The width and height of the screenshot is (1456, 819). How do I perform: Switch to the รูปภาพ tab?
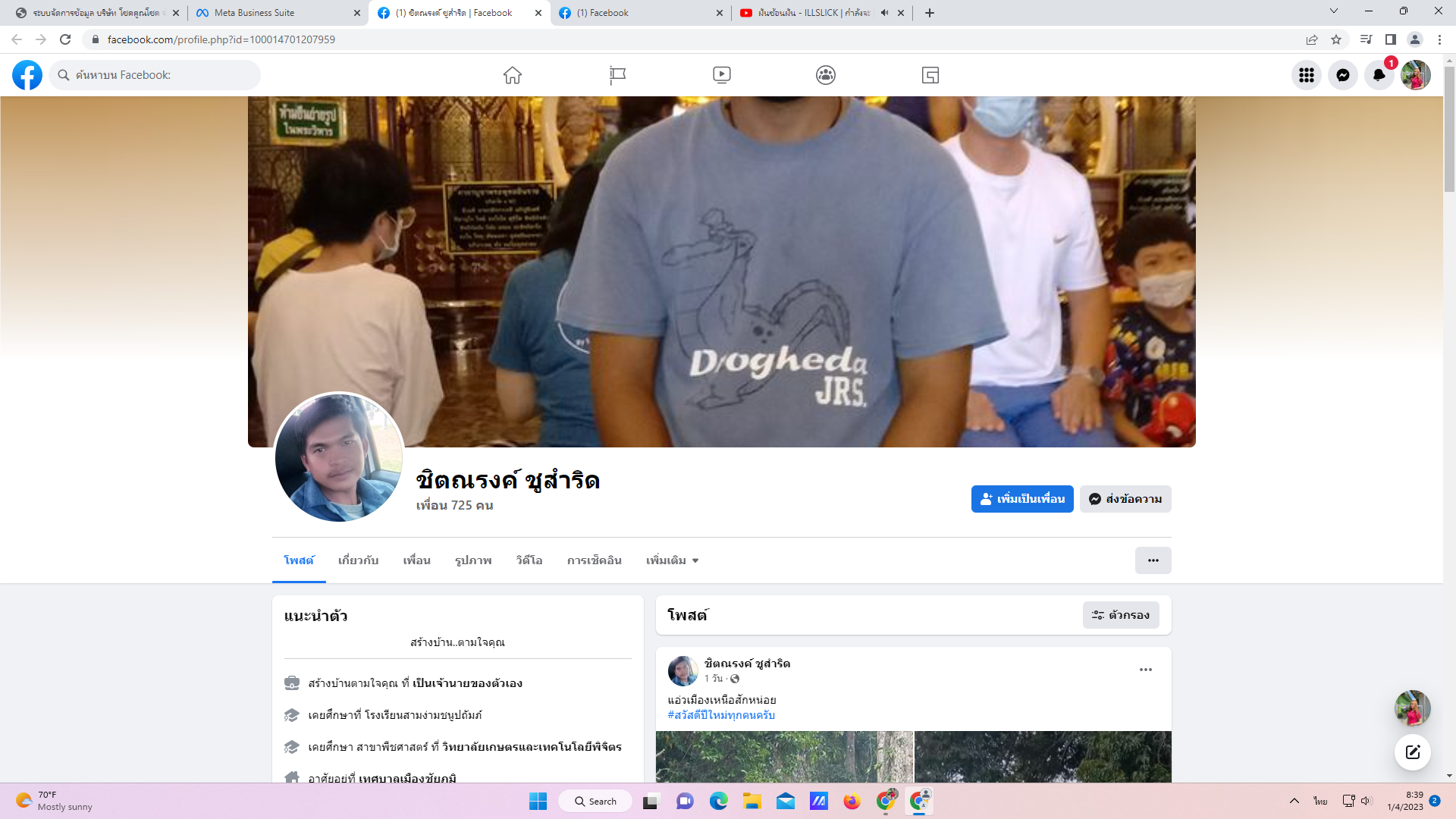point(473,560)
